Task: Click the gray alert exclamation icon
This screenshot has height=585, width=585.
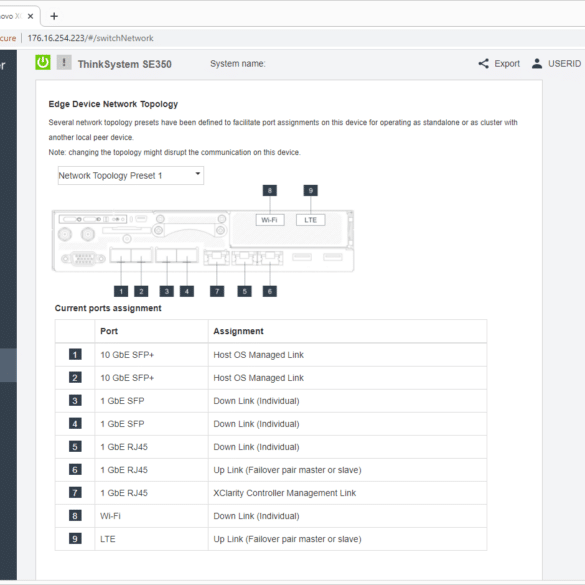Action: (64, 62)
